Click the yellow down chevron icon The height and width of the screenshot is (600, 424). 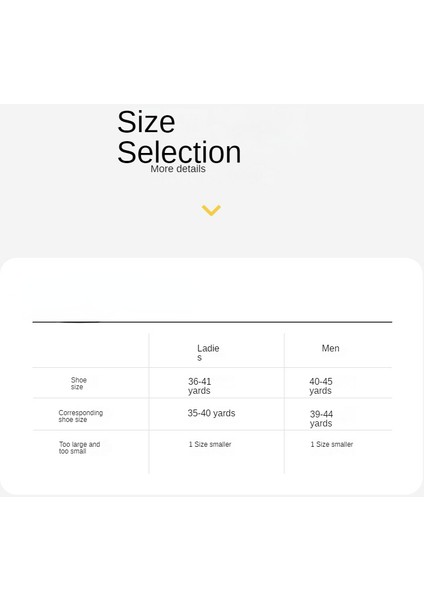pos(211,210)
